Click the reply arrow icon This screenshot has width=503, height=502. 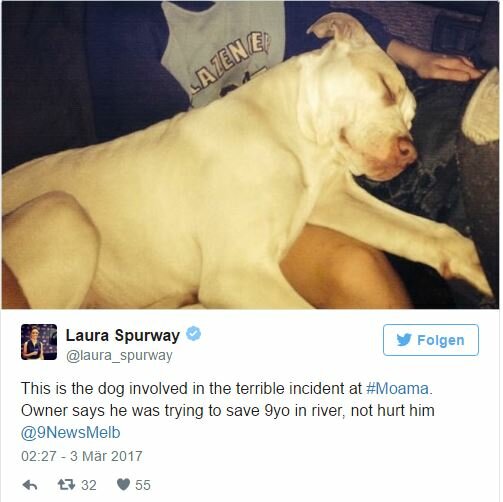[30, 485]
